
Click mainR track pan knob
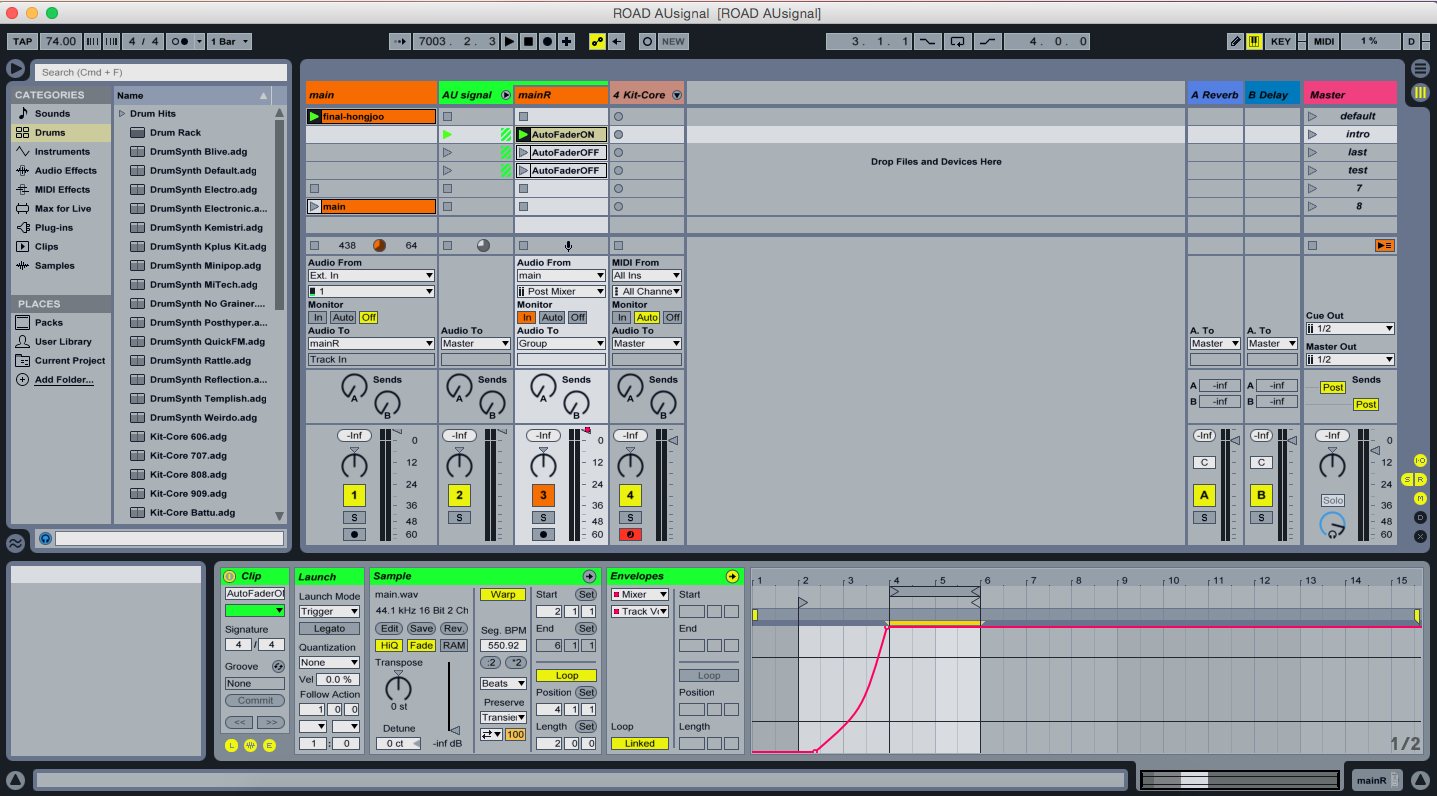(543, 465)
